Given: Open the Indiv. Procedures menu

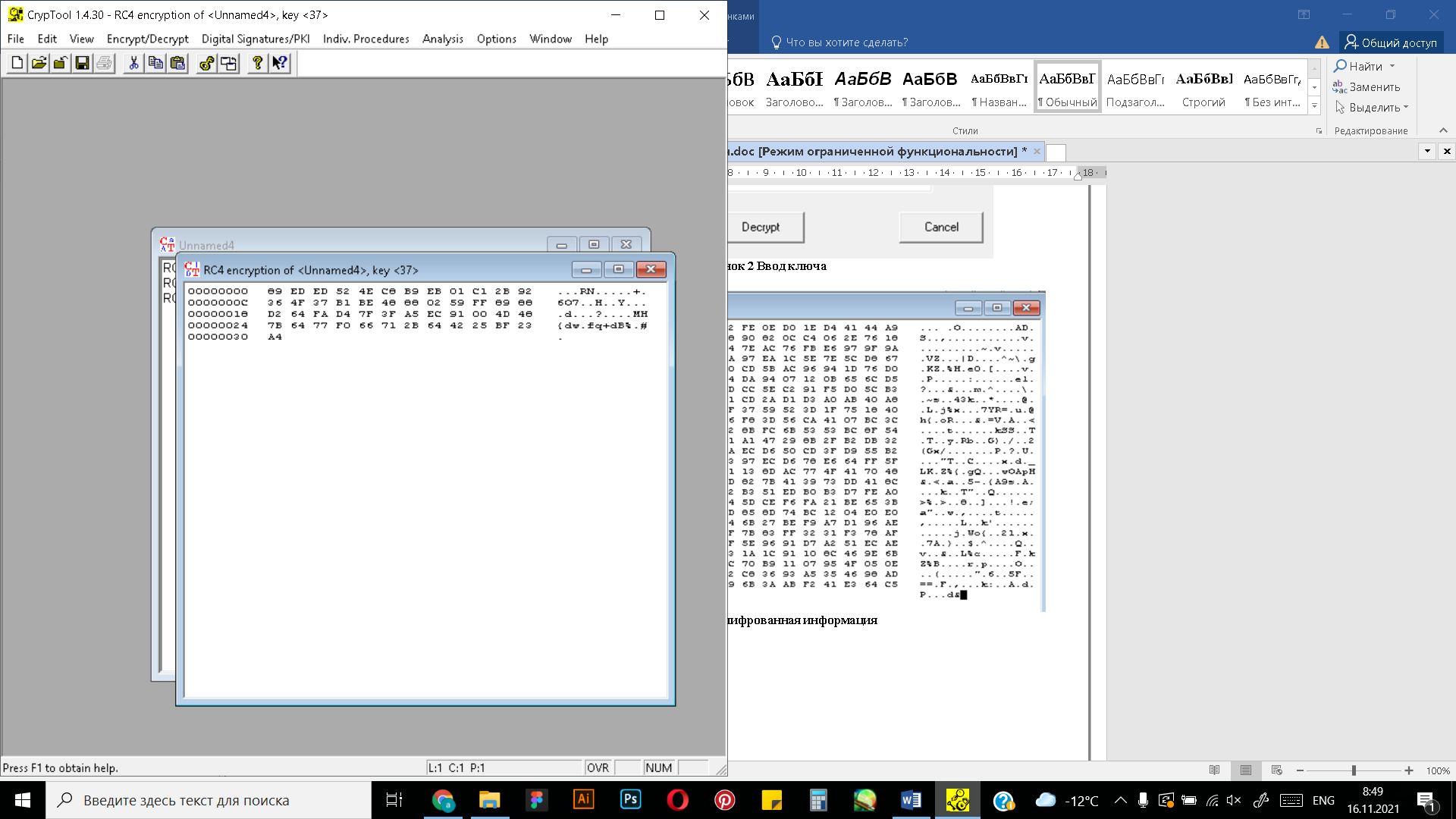Looking at the screenshot, I should point(366,39).
